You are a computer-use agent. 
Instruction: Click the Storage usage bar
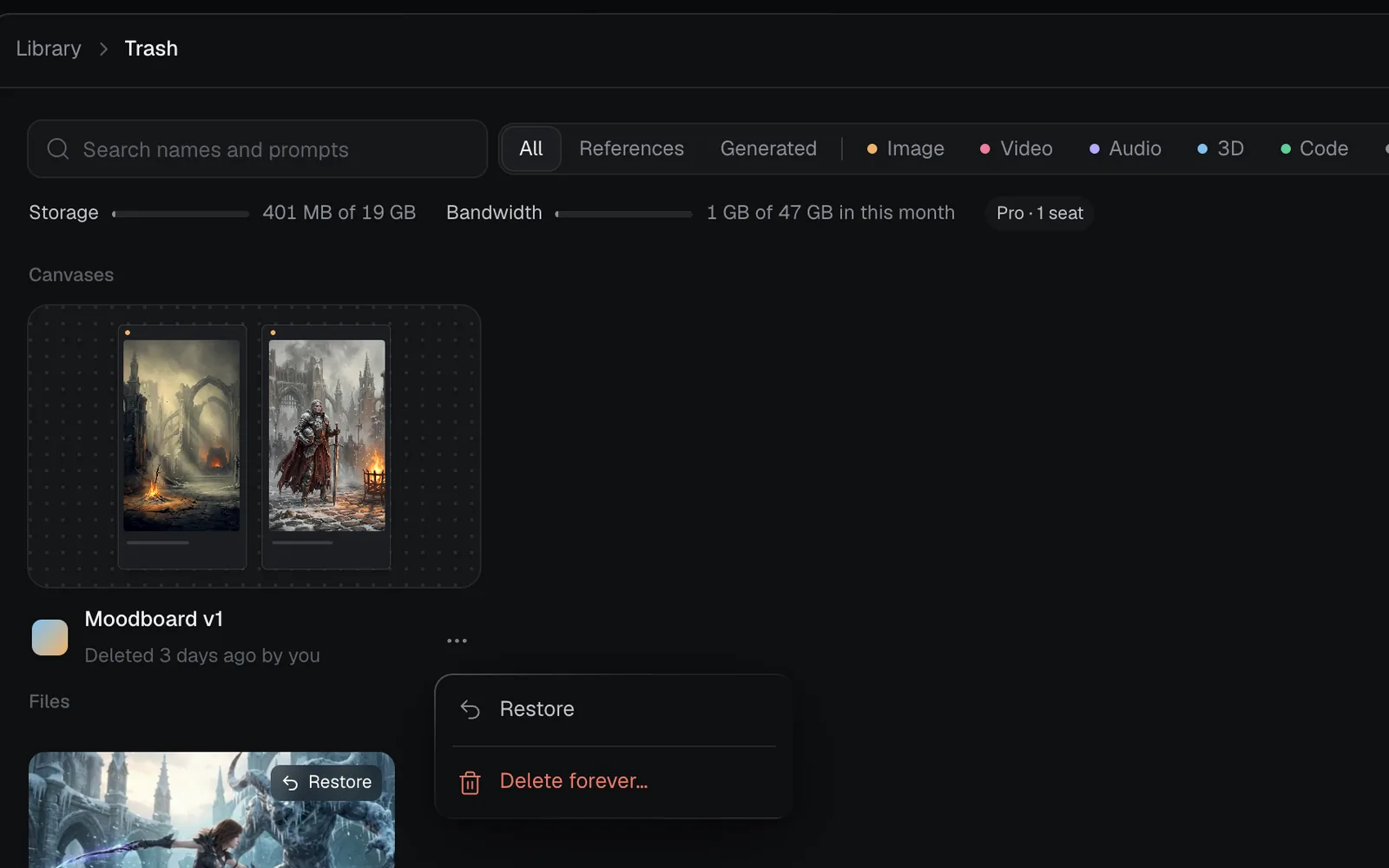pos(181,214)
